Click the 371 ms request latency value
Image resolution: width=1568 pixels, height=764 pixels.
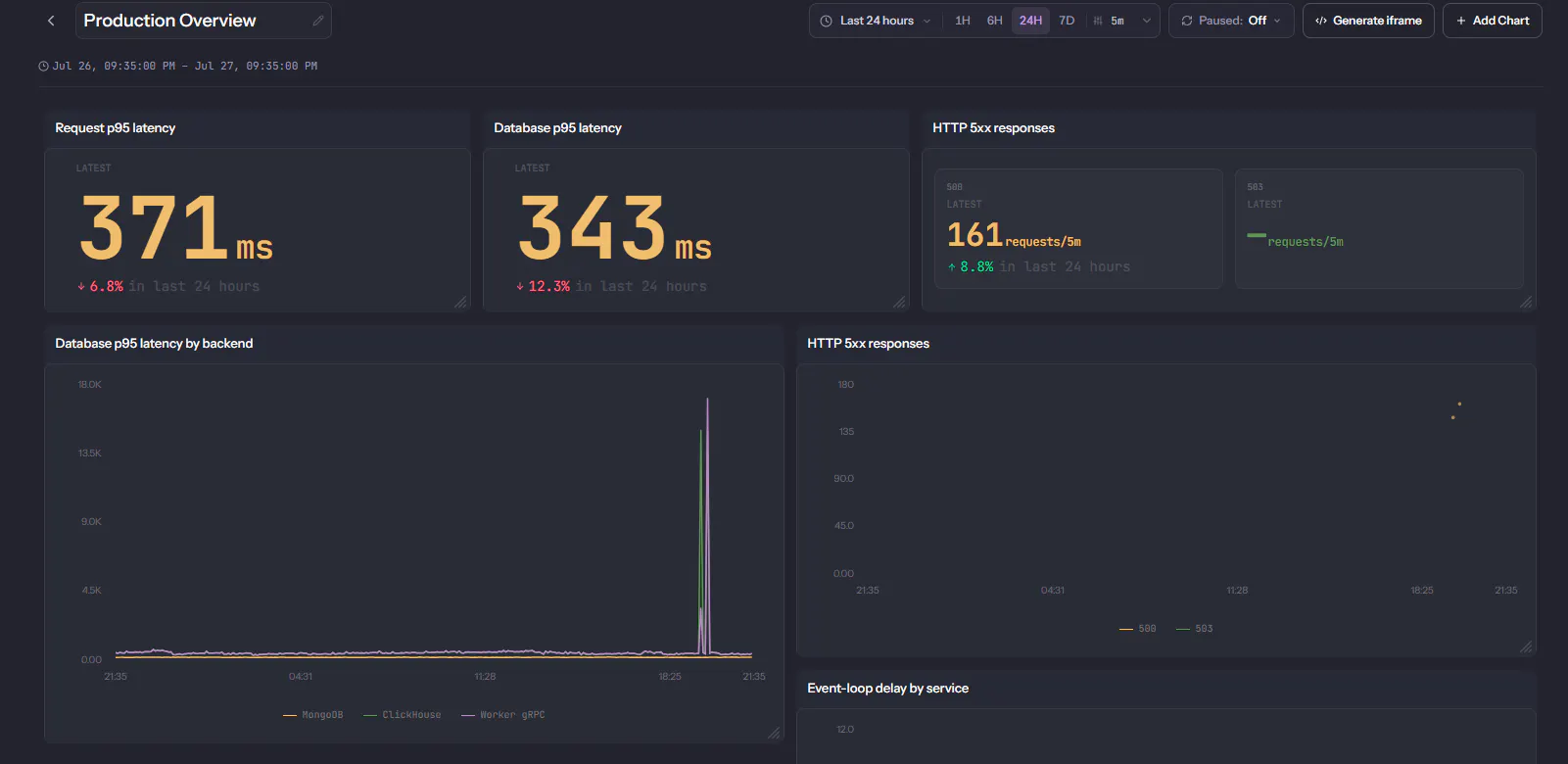tap(176, 228)
